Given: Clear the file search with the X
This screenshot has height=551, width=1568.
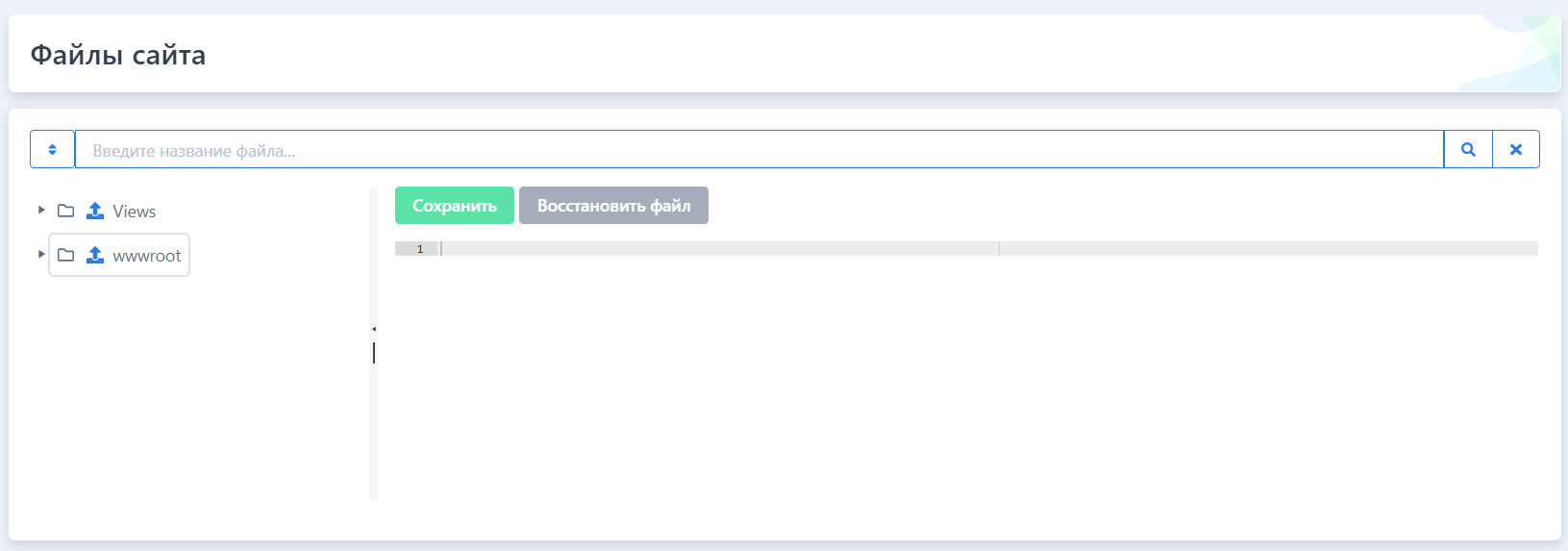Looking at the screenshot, I should 1516,149.
